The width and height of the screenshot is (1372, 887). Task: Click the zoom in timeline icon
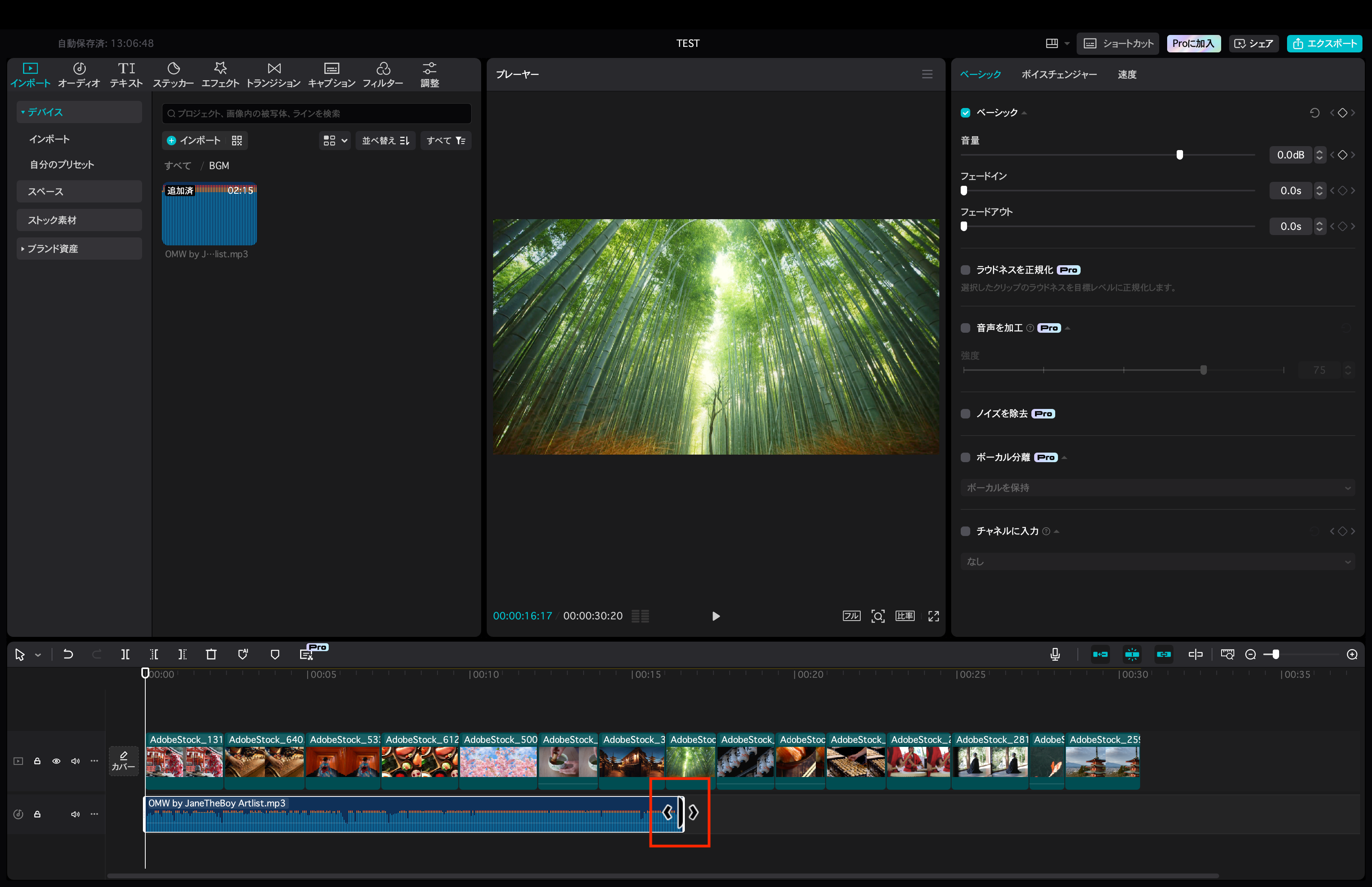pos(1352,654)
